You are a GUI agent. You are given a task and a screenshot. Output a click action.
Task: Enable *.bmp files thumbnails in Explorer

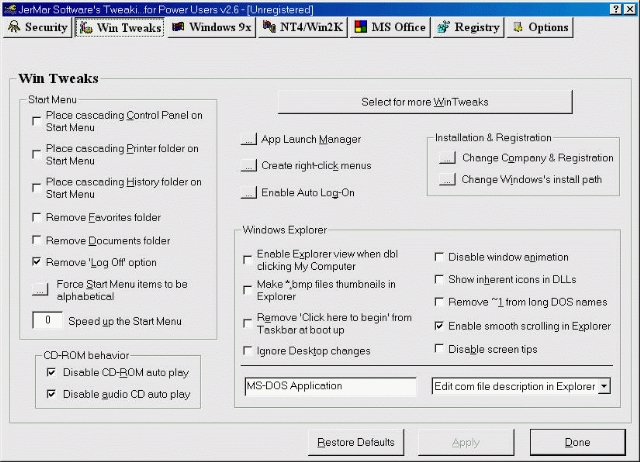pyautogui.click(x=247, y=290)
